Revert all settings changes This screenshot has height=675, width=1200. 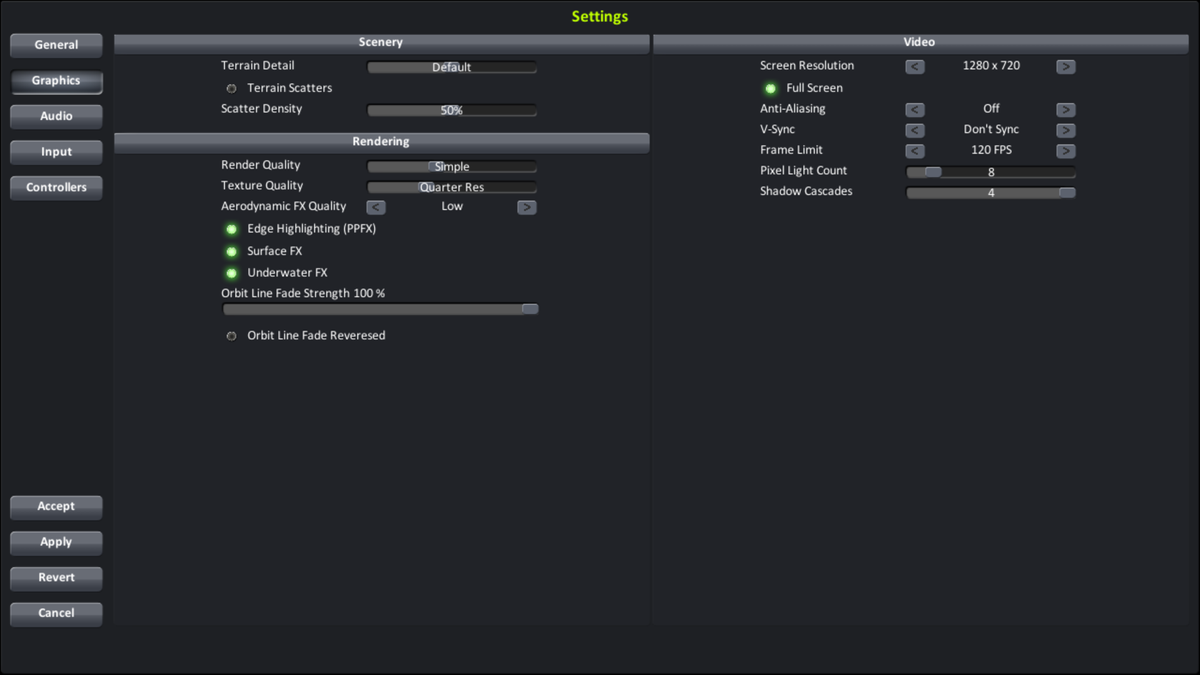[x=55, y=578]
